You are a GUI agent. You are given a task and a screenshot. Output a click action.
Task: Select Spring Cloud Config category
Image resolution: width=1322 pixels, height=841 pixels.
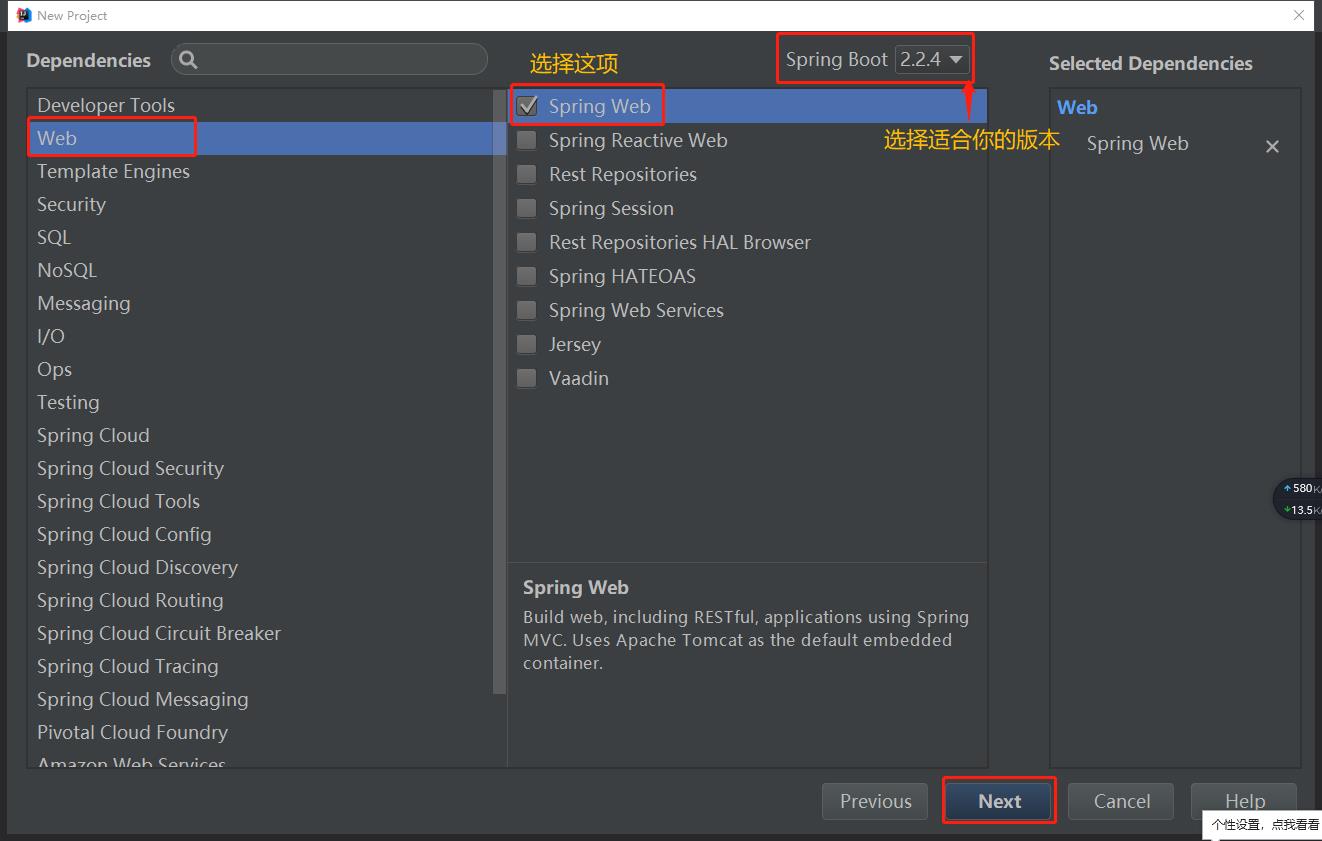[x=261, y=534]
